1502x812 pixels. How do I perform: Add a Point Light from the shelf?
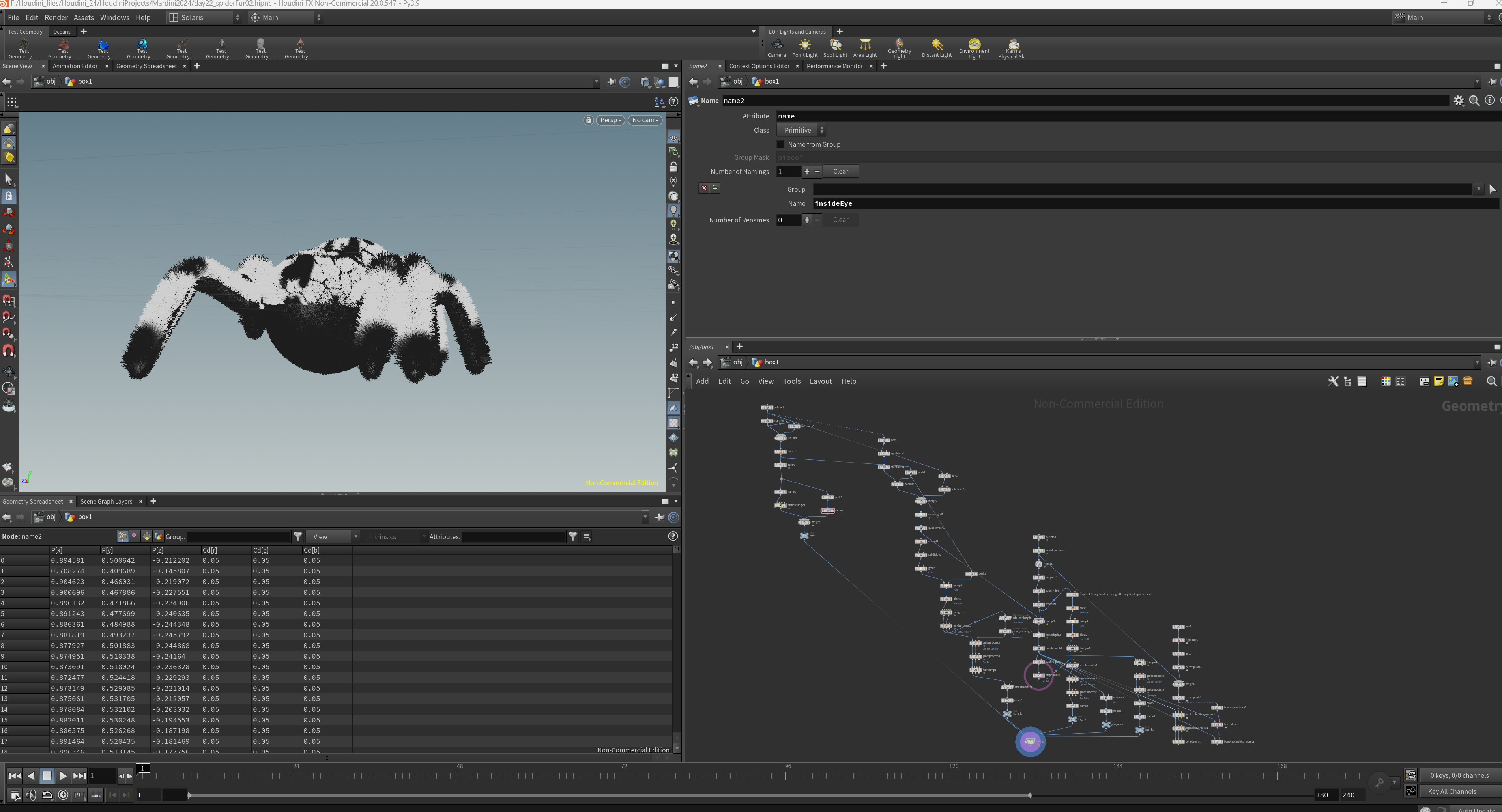tap(804, 47)
